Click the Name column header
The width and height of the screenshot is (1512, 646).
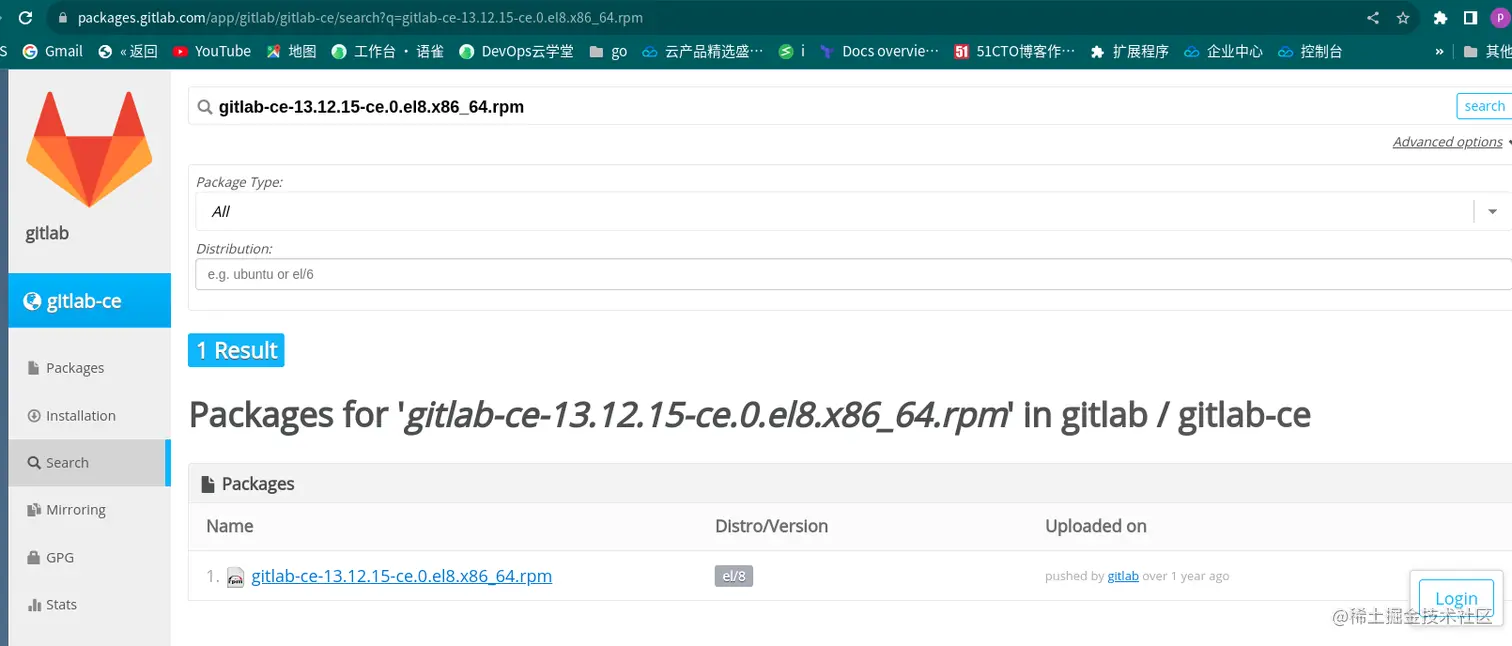tap(230, 526)
